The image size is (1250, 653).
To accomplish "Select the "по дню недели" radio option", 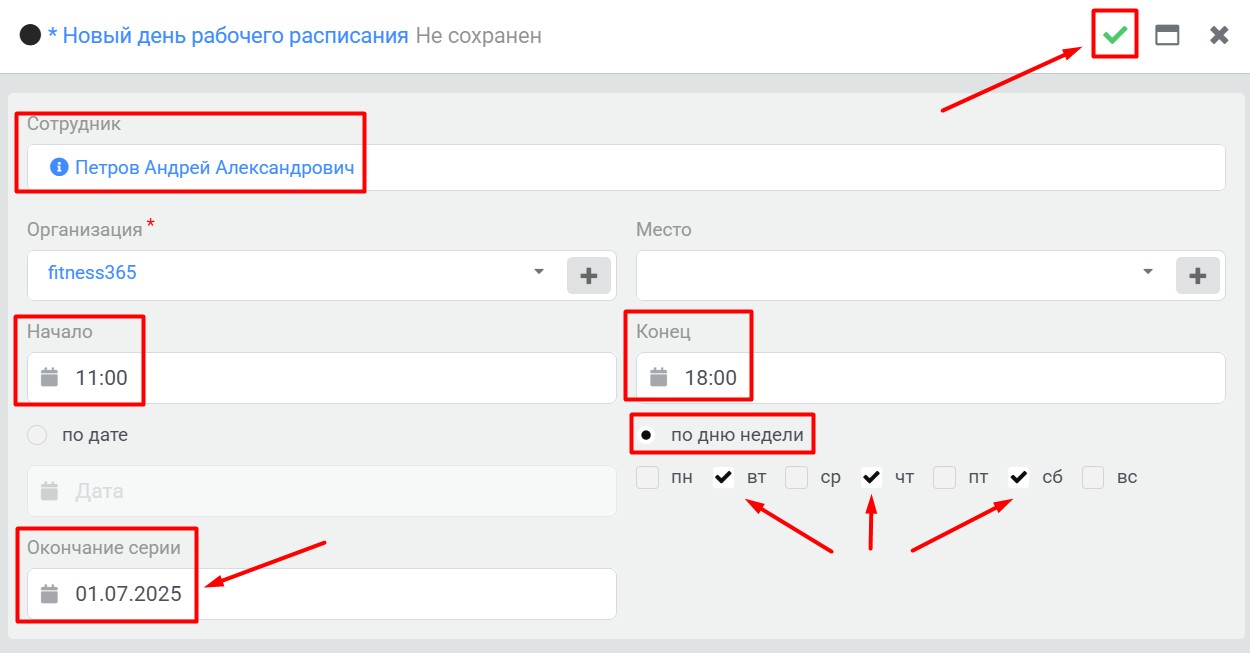I will pos(646,435).
